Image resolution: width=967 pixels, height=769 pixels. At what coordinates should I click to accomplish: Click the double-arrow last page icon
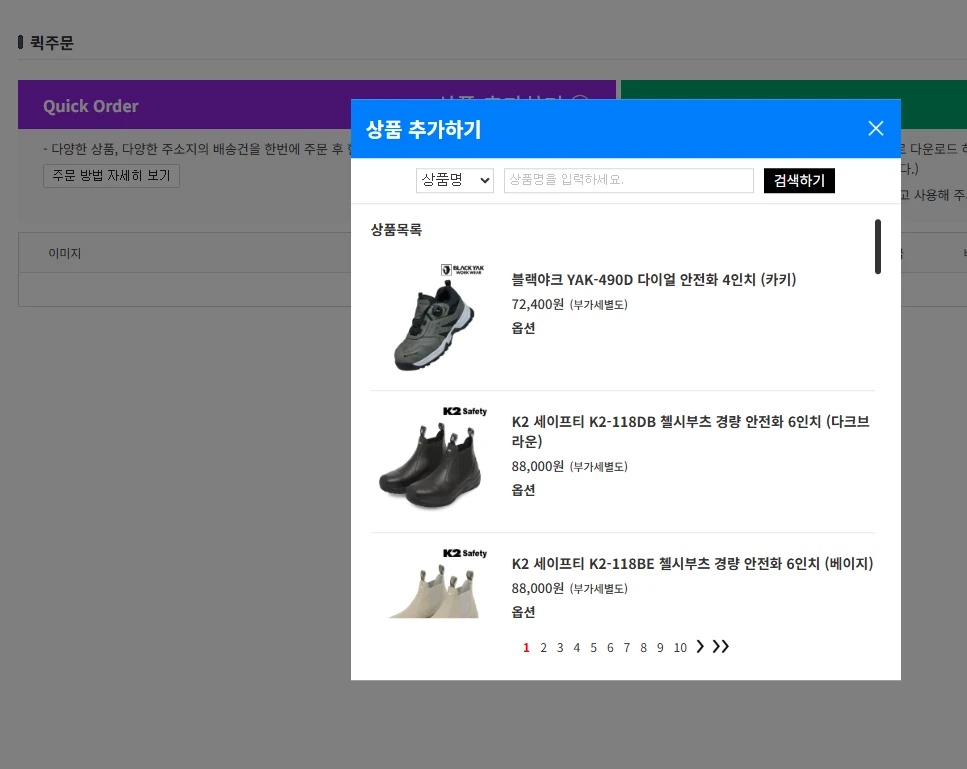pyautogui.click(x=720, y=646)
